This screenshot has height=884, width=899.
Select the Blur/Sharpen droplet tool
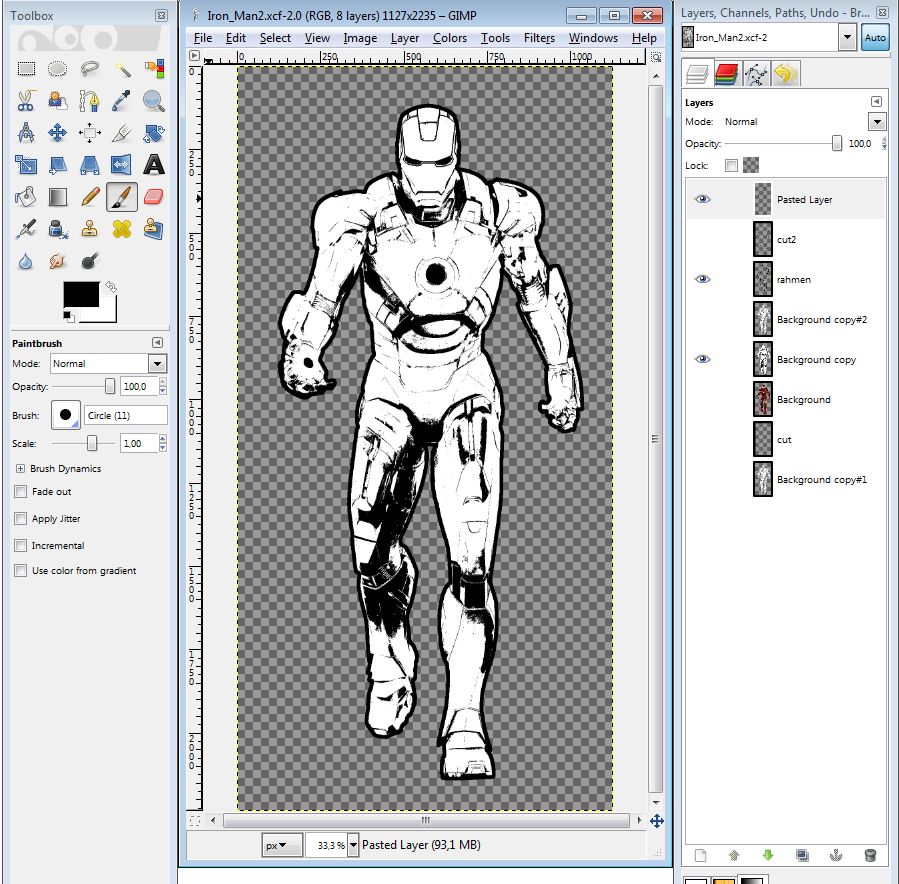pos(26,261)
